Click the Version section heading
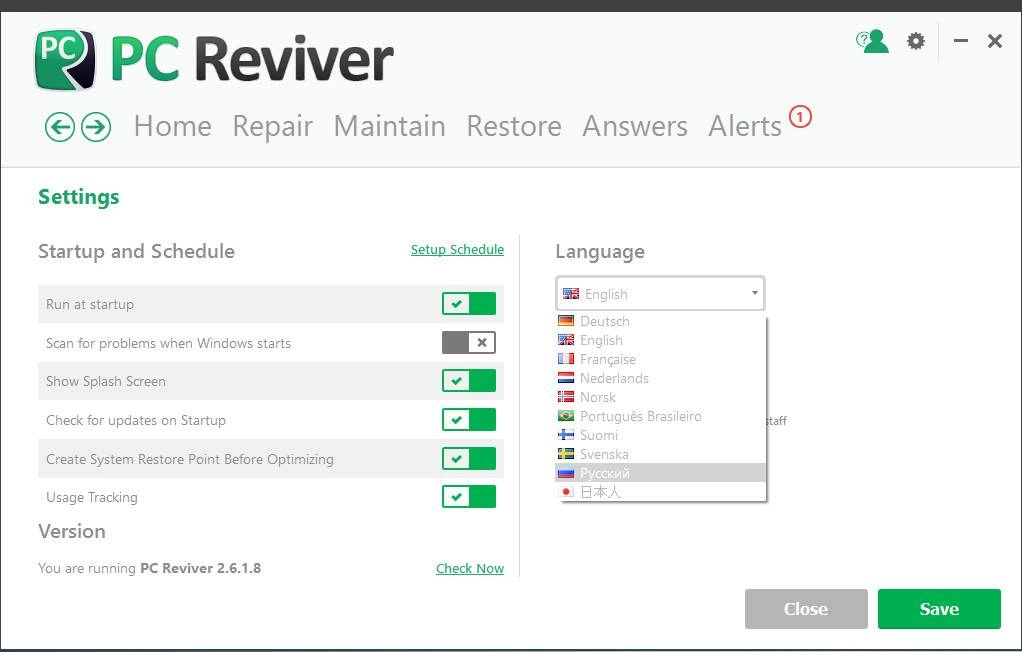1022x652 pixels. tap(72, 531)
